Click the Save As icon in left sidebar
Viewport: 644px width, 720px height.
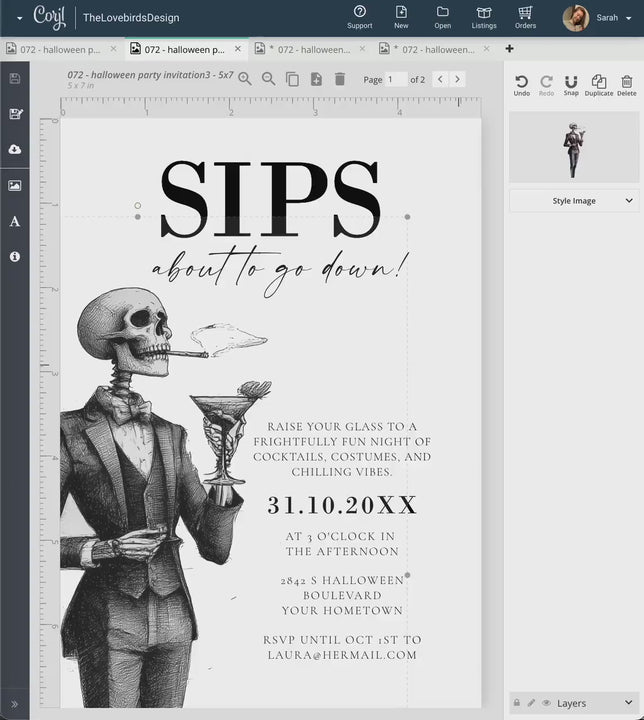[14, 114]
